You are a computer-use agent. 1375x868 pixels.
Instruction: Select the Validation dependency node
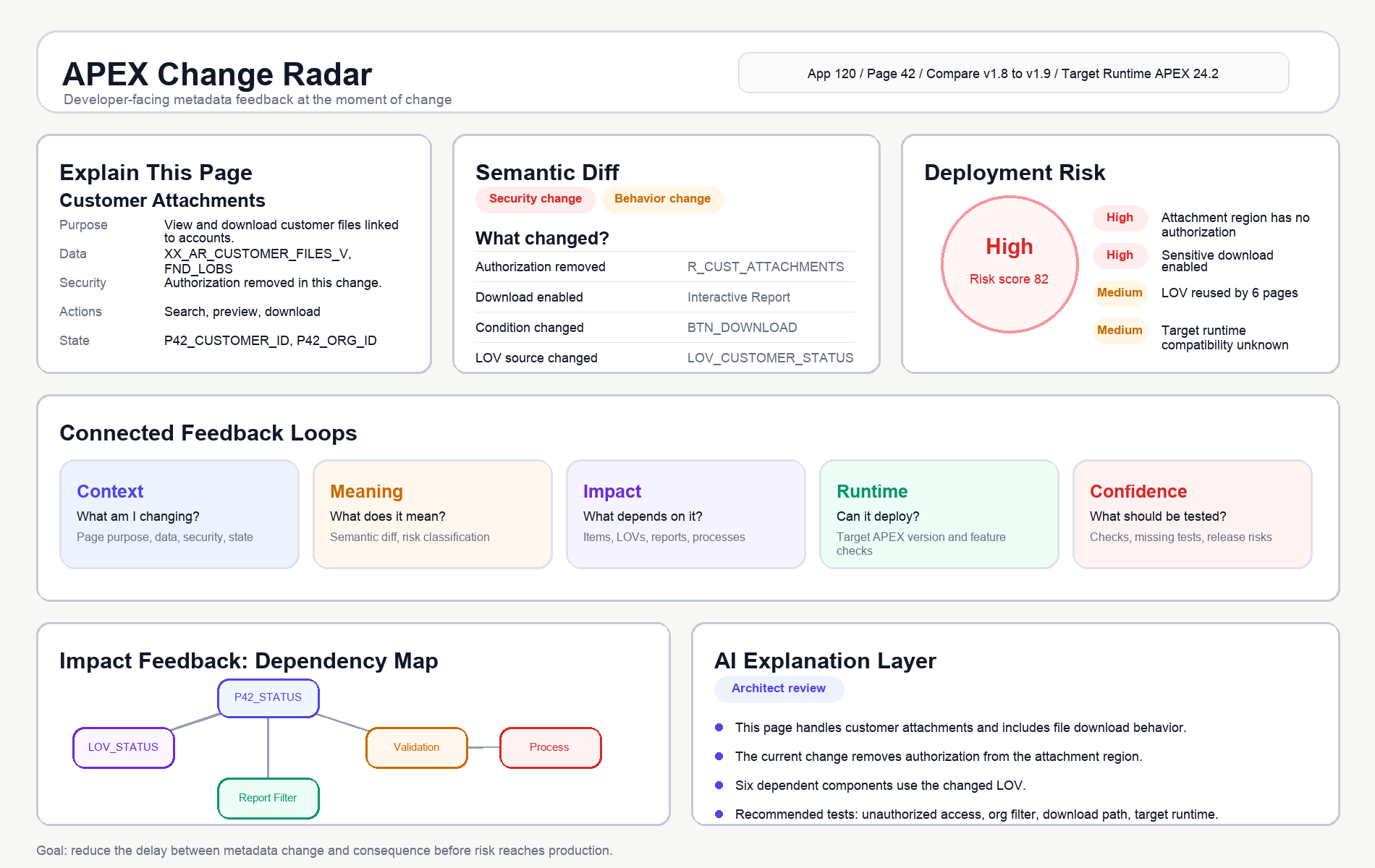(x=417, y=748)
